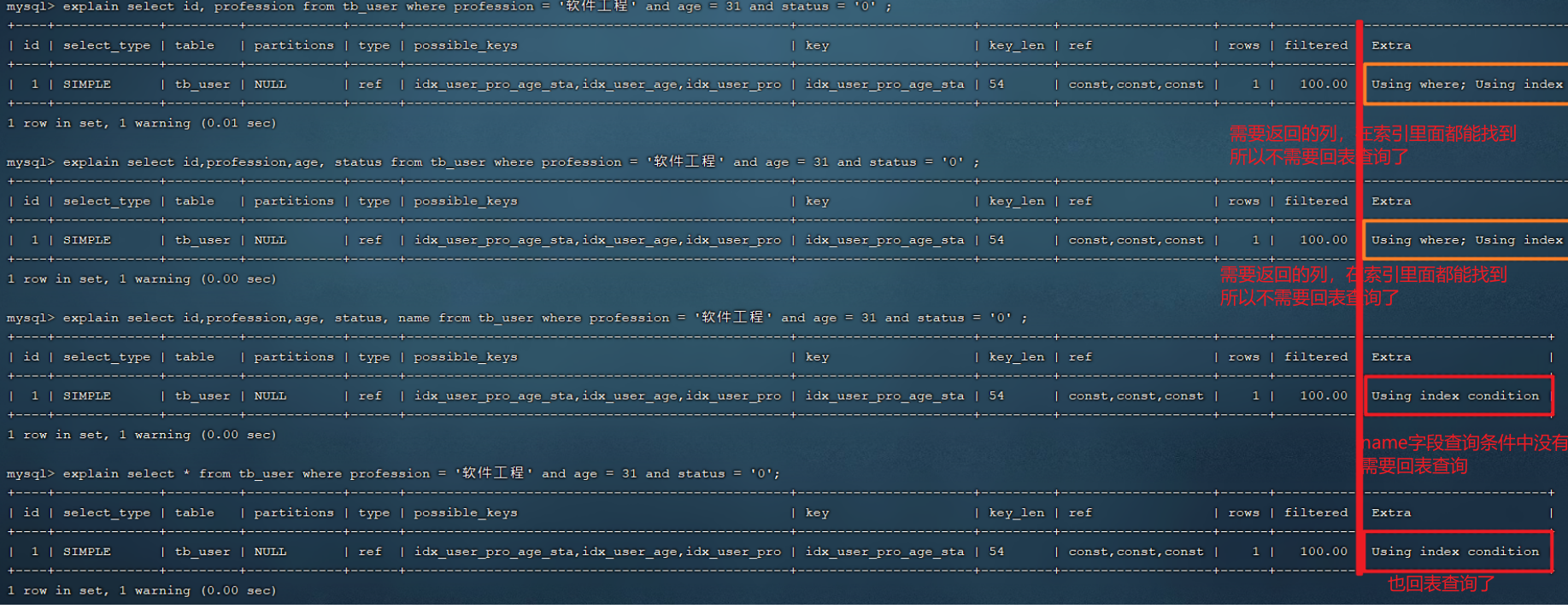Viewport: 1568px width, 609px height.
Task: Click the red annotation under the first result table
Action: click(1371, 144)
